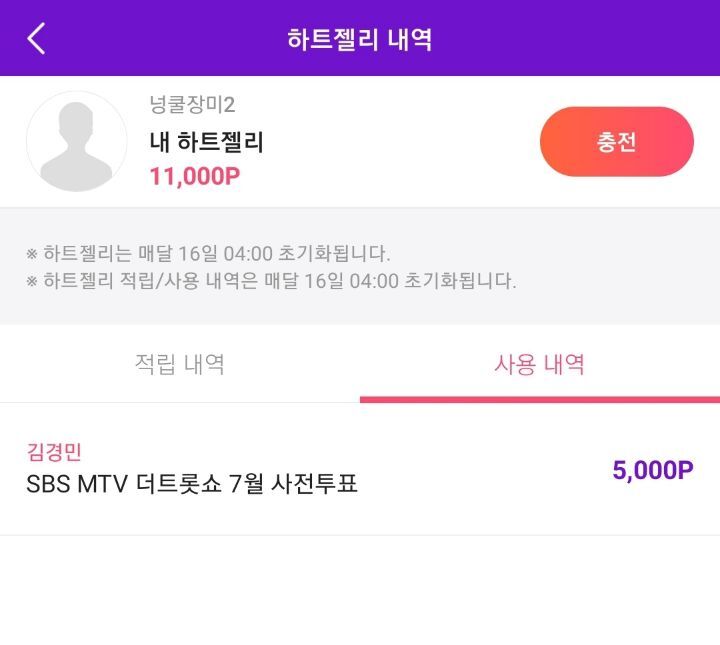Tap the 11,000P heart jelly balance
Viewport: 720px width, 645px height.
click(x=195, y=176)
